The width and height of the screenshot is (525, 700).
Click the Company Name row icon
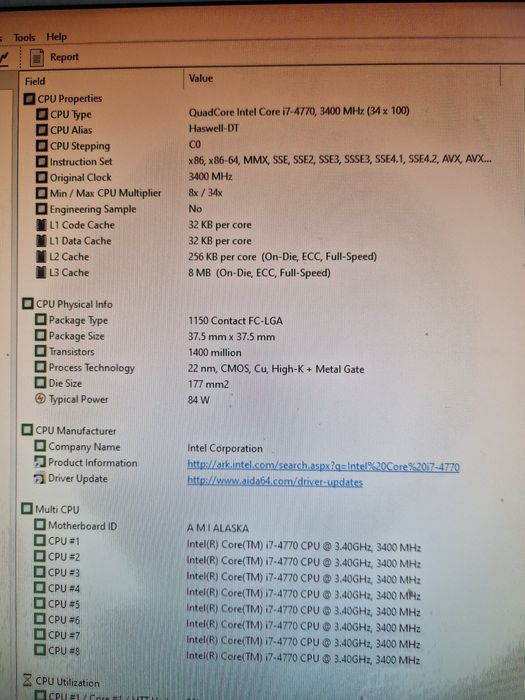pyautogui.click(x=40, y=446)
